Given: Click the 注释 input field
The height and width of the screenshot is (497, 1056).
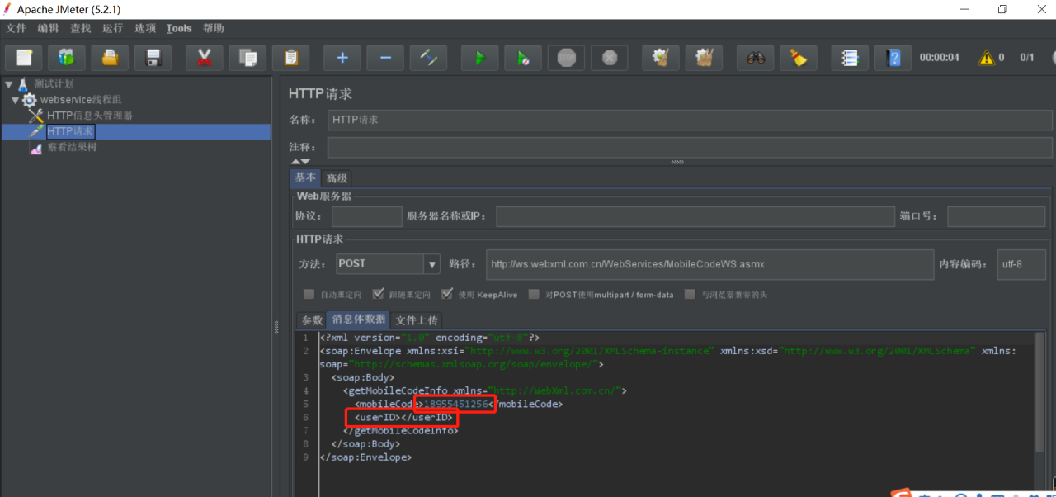Looking at the screenshot, I should [x=690, y=147].
